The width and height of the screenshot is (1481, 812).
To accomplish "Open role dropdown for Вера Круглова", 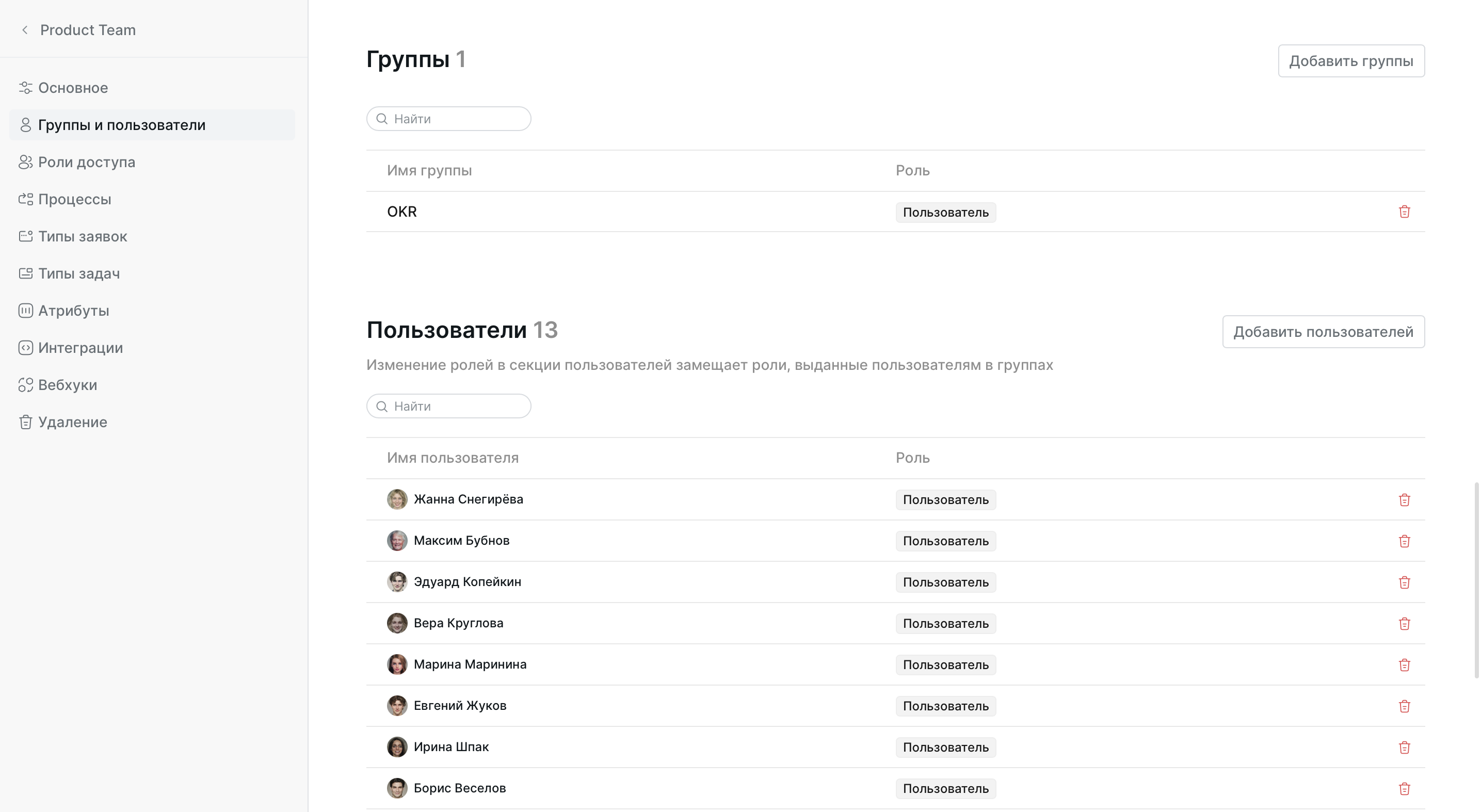I will [945, 624].
